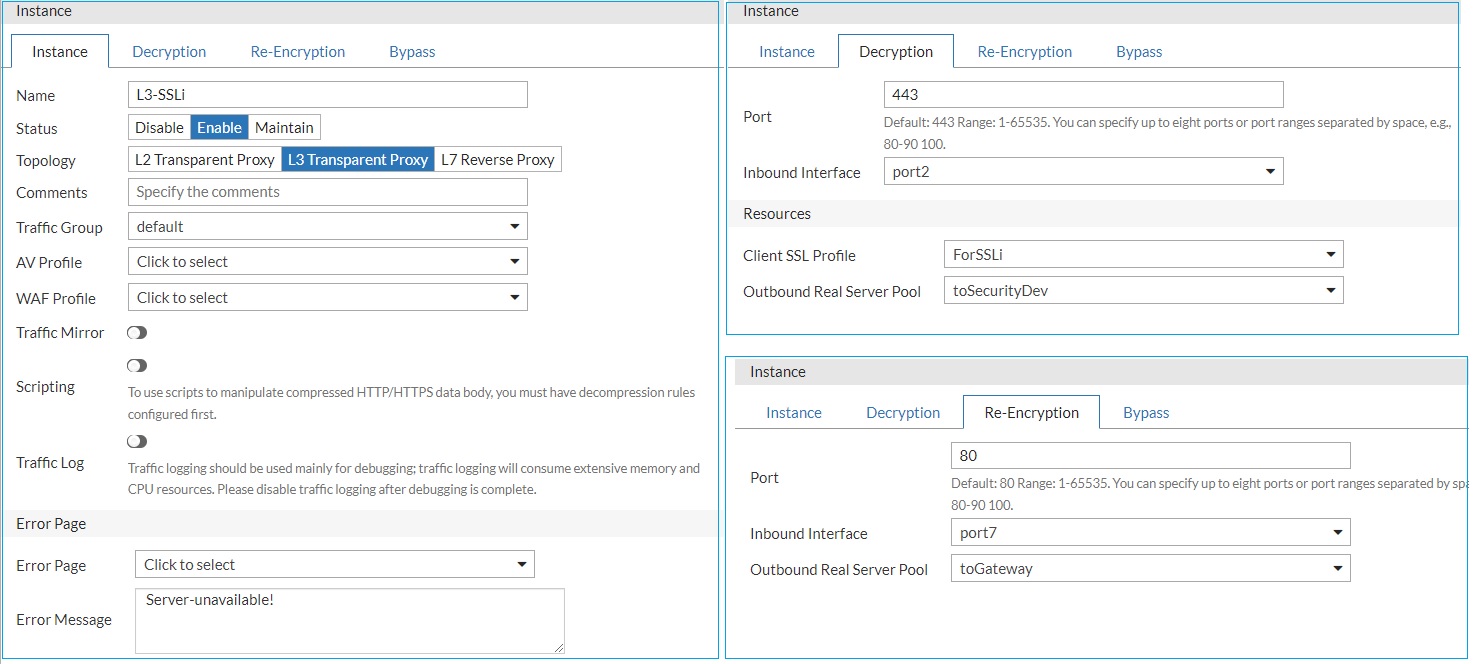Viewport: 1480px width, 664px height.
Task: Turn on the Traffic Log switch
Action: click(x=137, y=442)
